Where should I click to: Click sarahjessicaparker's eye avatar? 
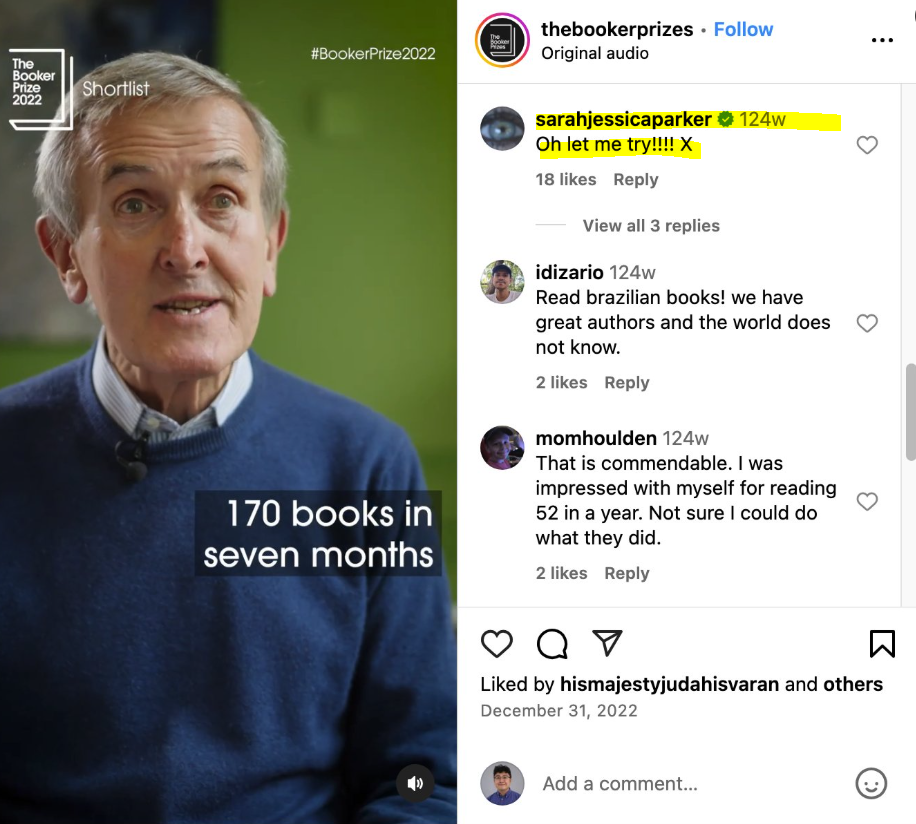(x=502, y=128)
